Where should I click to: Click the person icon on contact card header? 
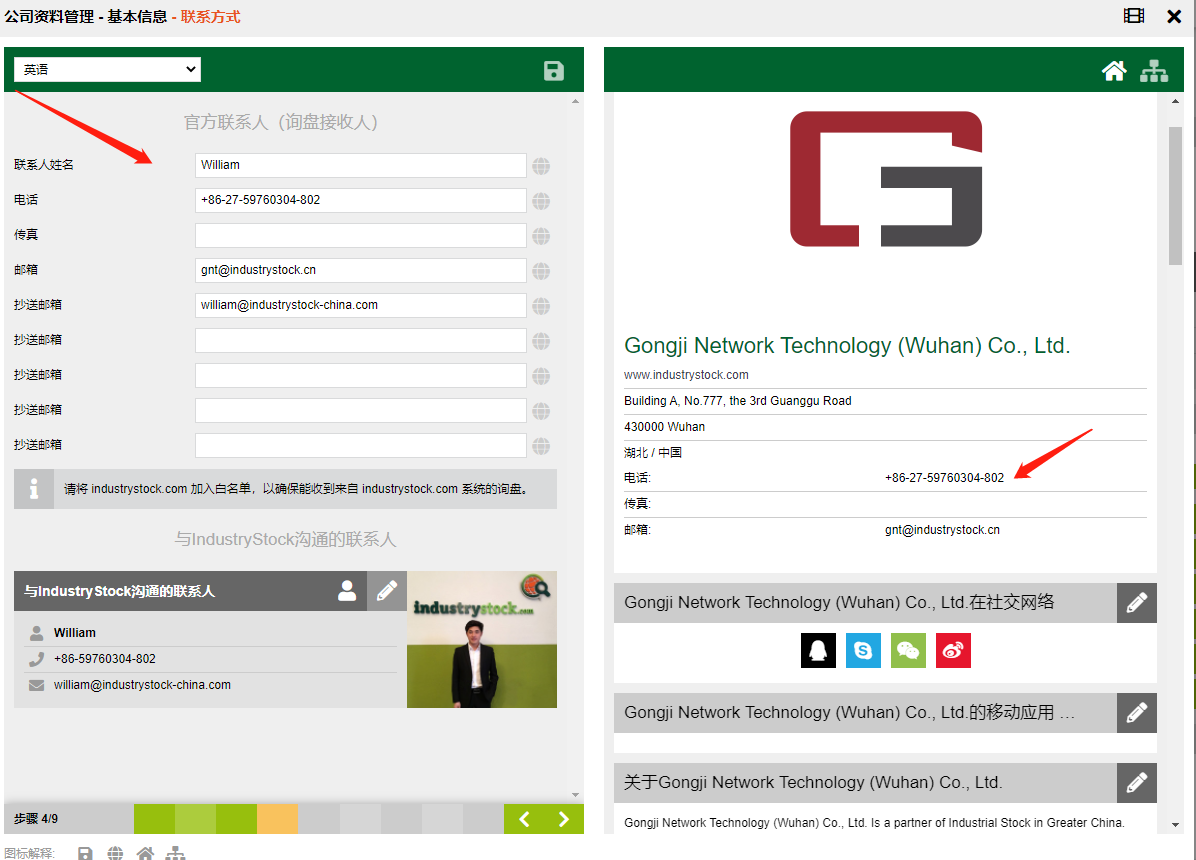347,591
